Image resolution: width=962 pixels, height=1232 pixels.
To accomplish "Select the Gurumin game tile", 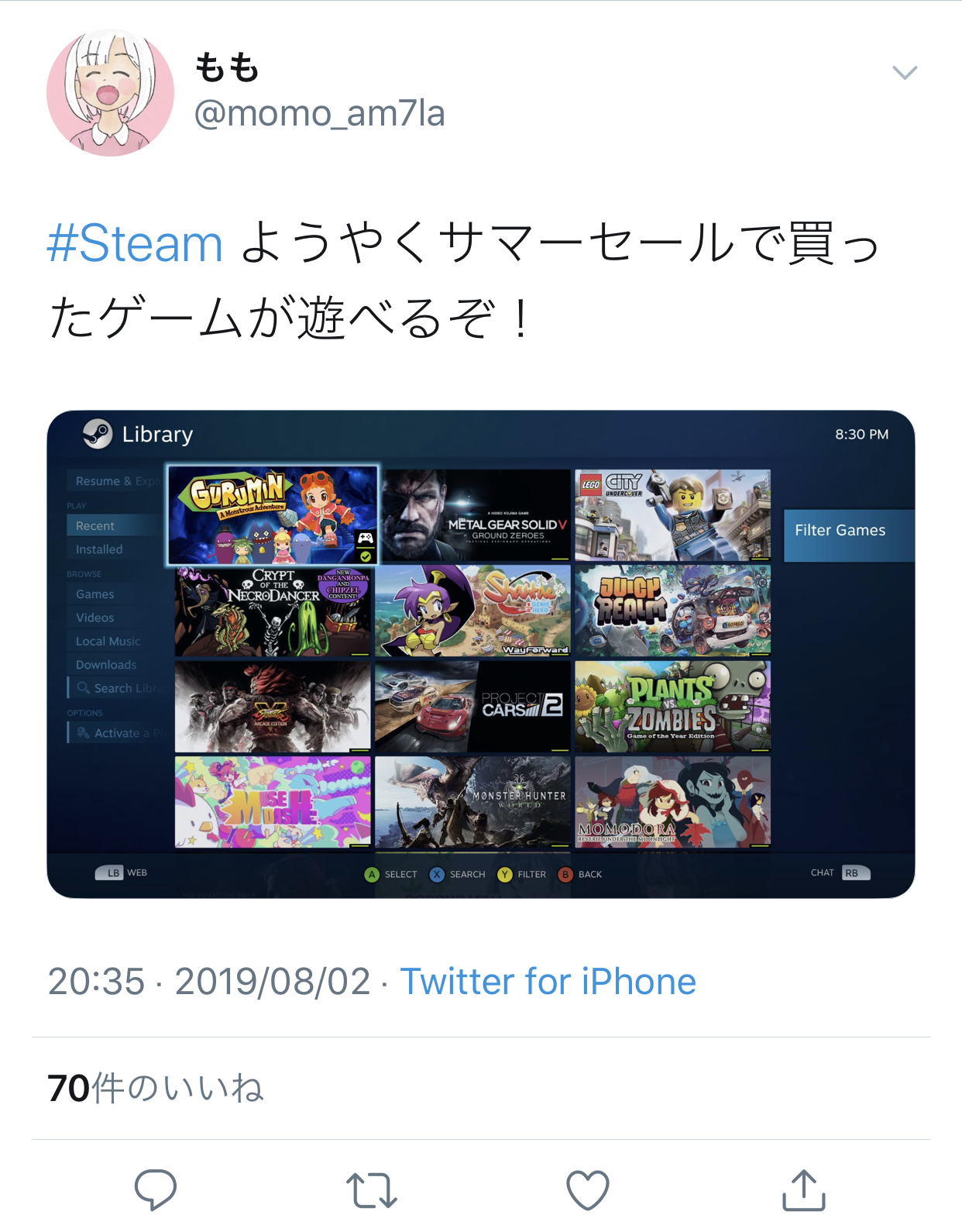I will [x=273, y=515].
